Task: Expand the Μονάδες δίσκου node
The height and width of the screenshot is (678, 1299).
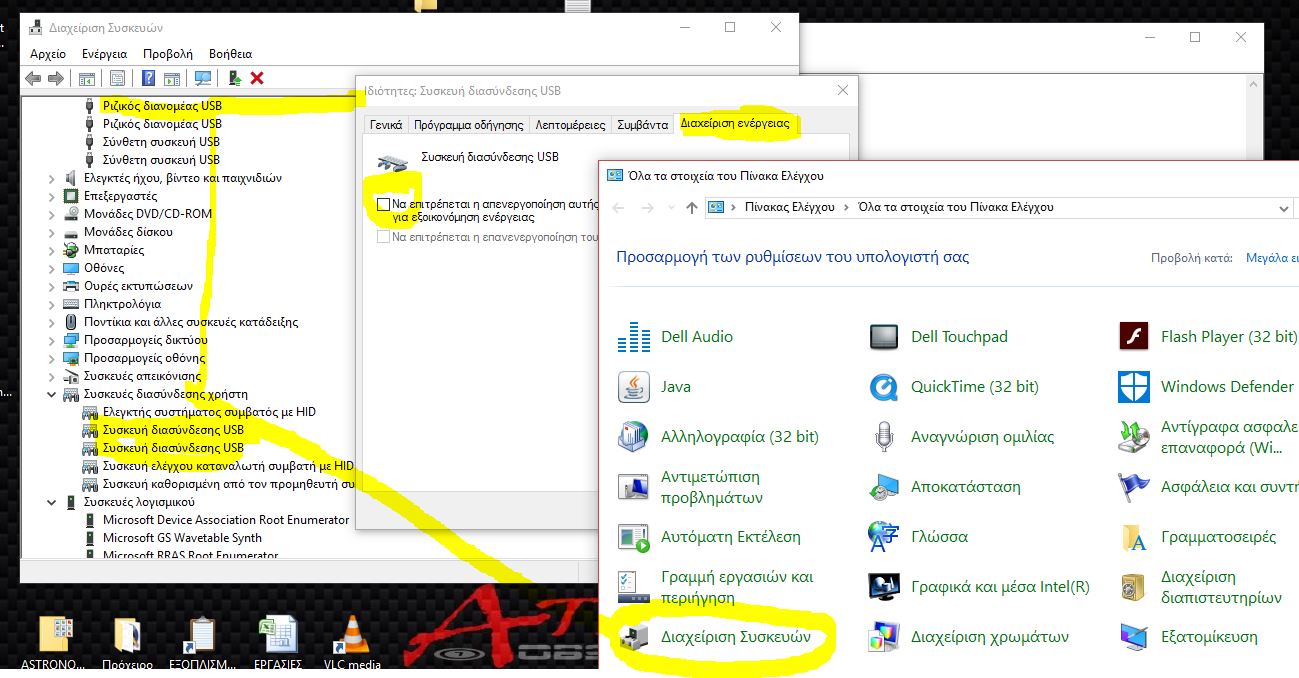Action: [x=52, y=232]
